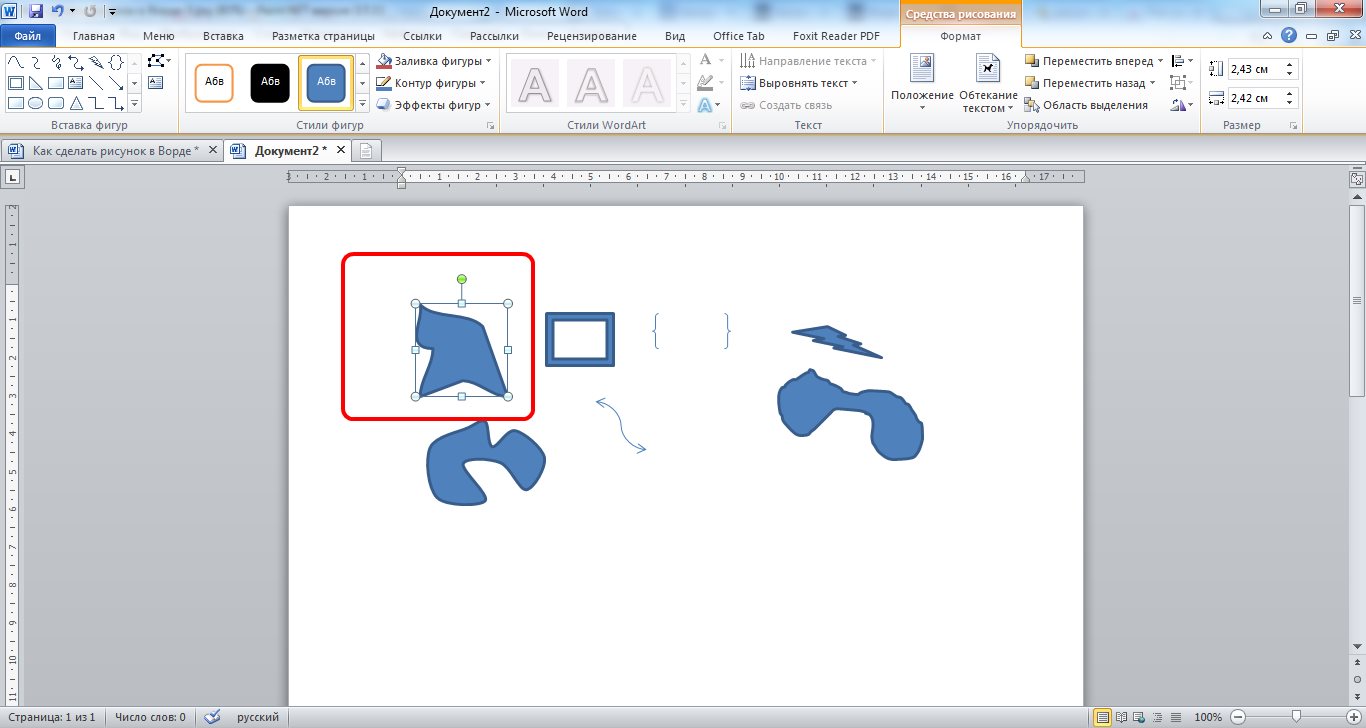Viewport: 1366px width, 728px height.
Task: Undo the last action
Action: point(57,12)
